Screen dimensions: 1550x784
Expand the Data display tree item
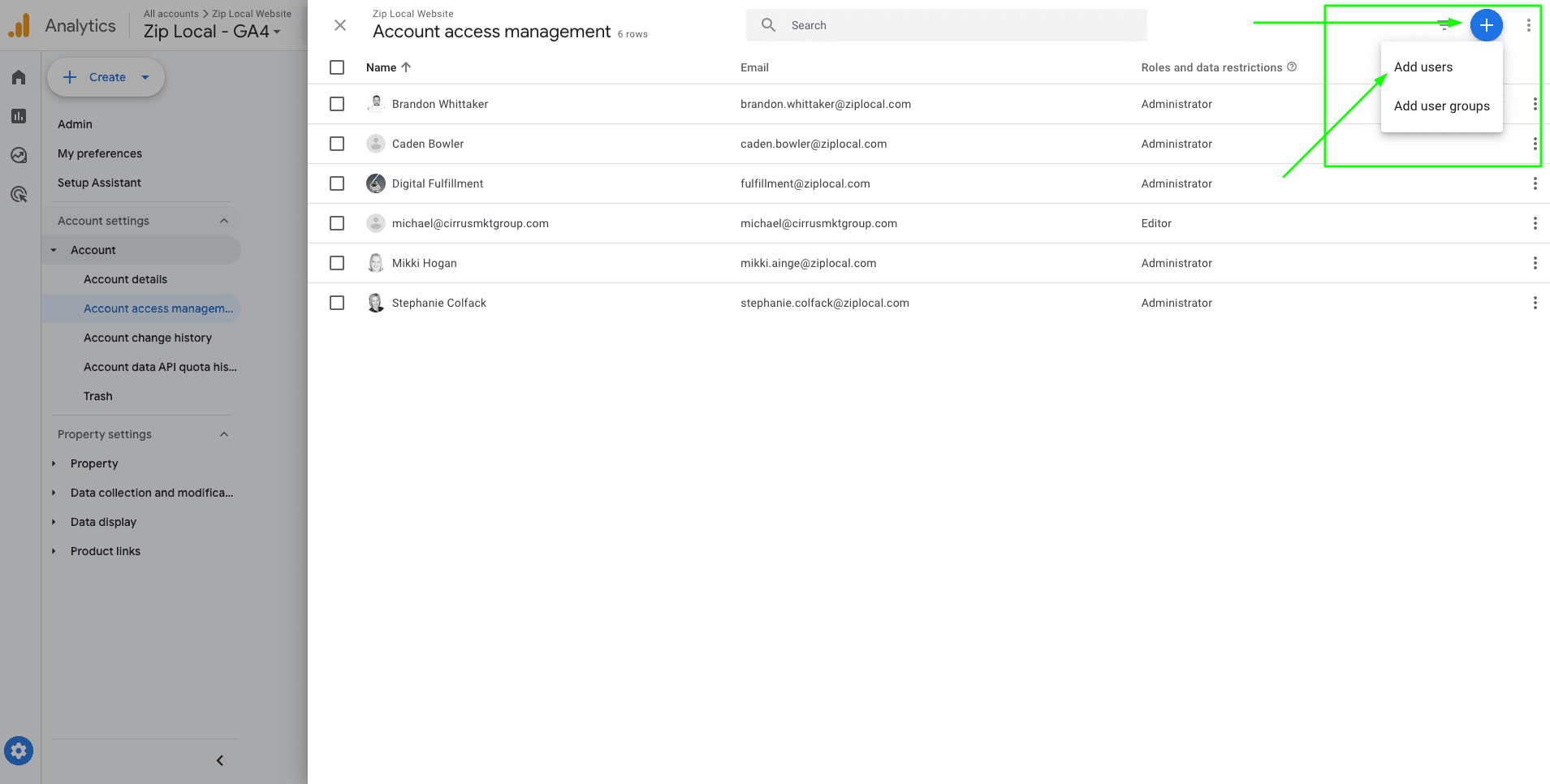point(54,522)
